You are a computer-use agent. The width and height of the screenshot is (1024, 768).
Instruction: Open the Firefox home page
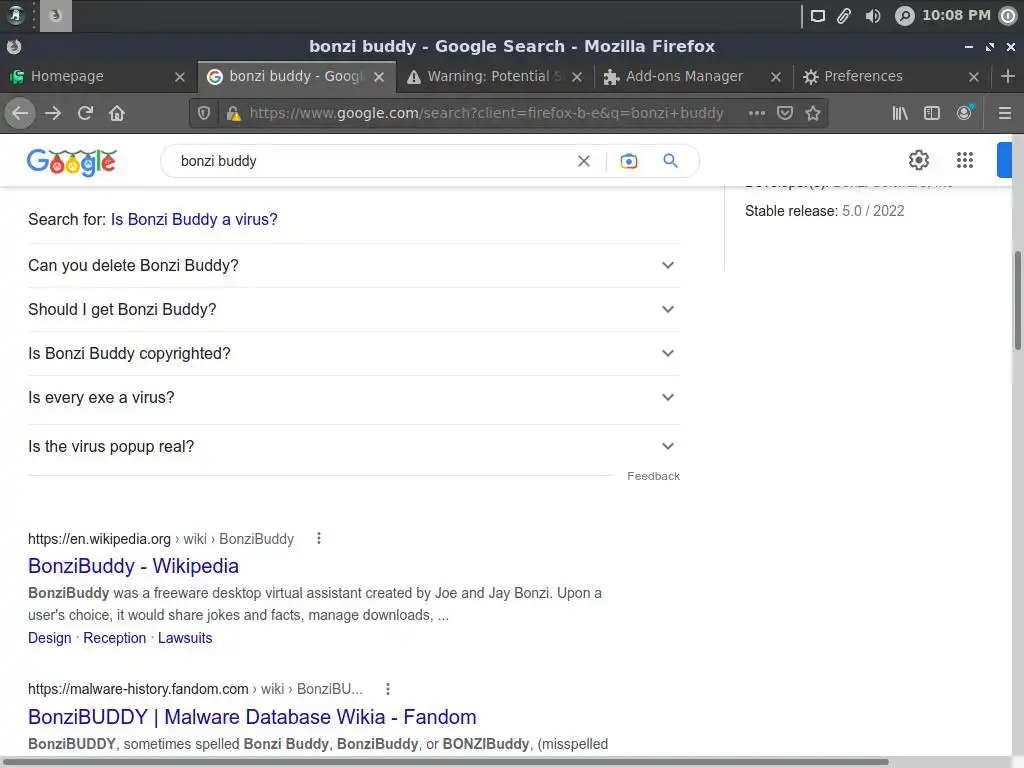point(117,114)
